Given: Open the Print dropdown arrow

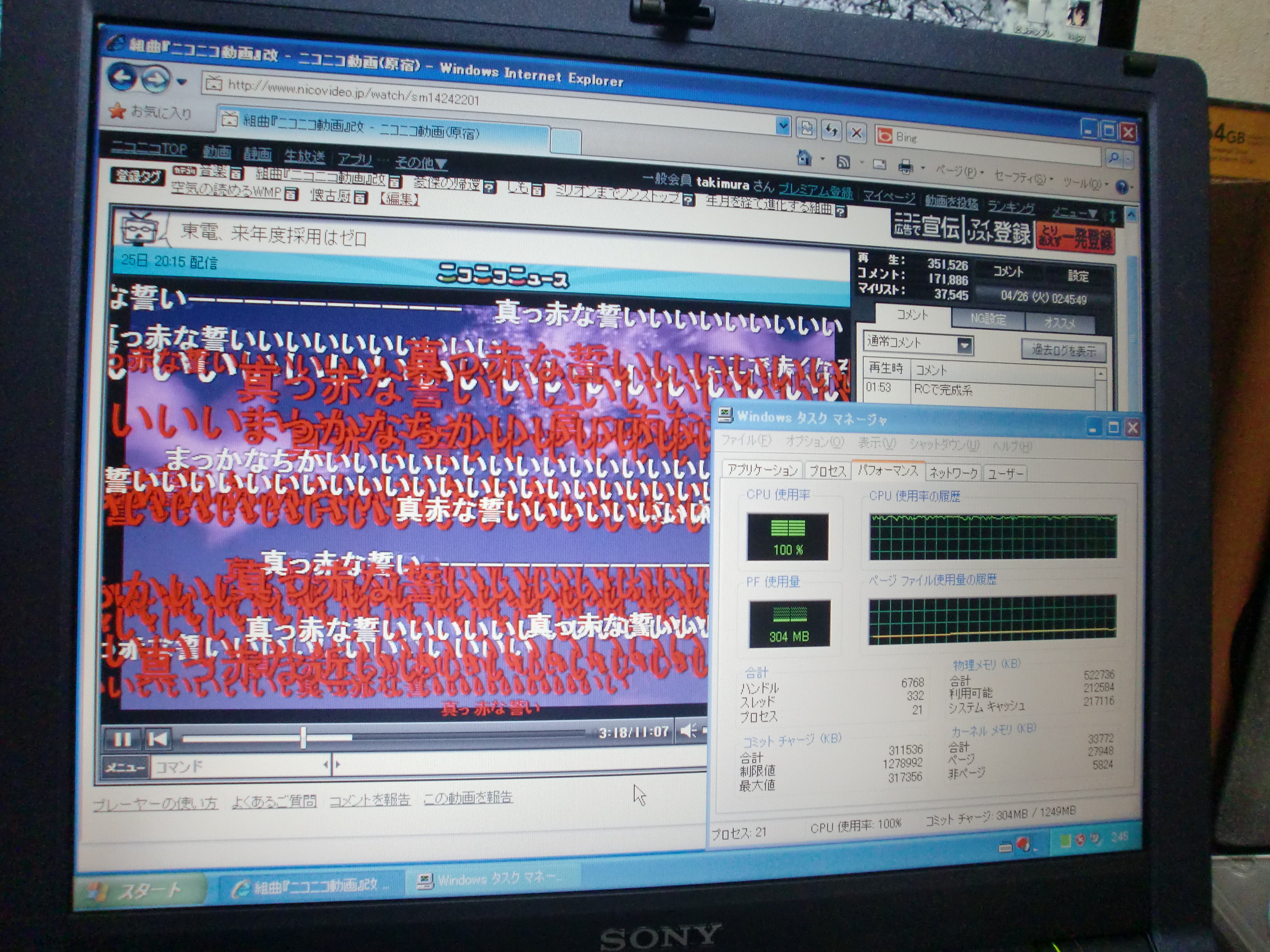Looking at the screenshot, I should (923, 169).
